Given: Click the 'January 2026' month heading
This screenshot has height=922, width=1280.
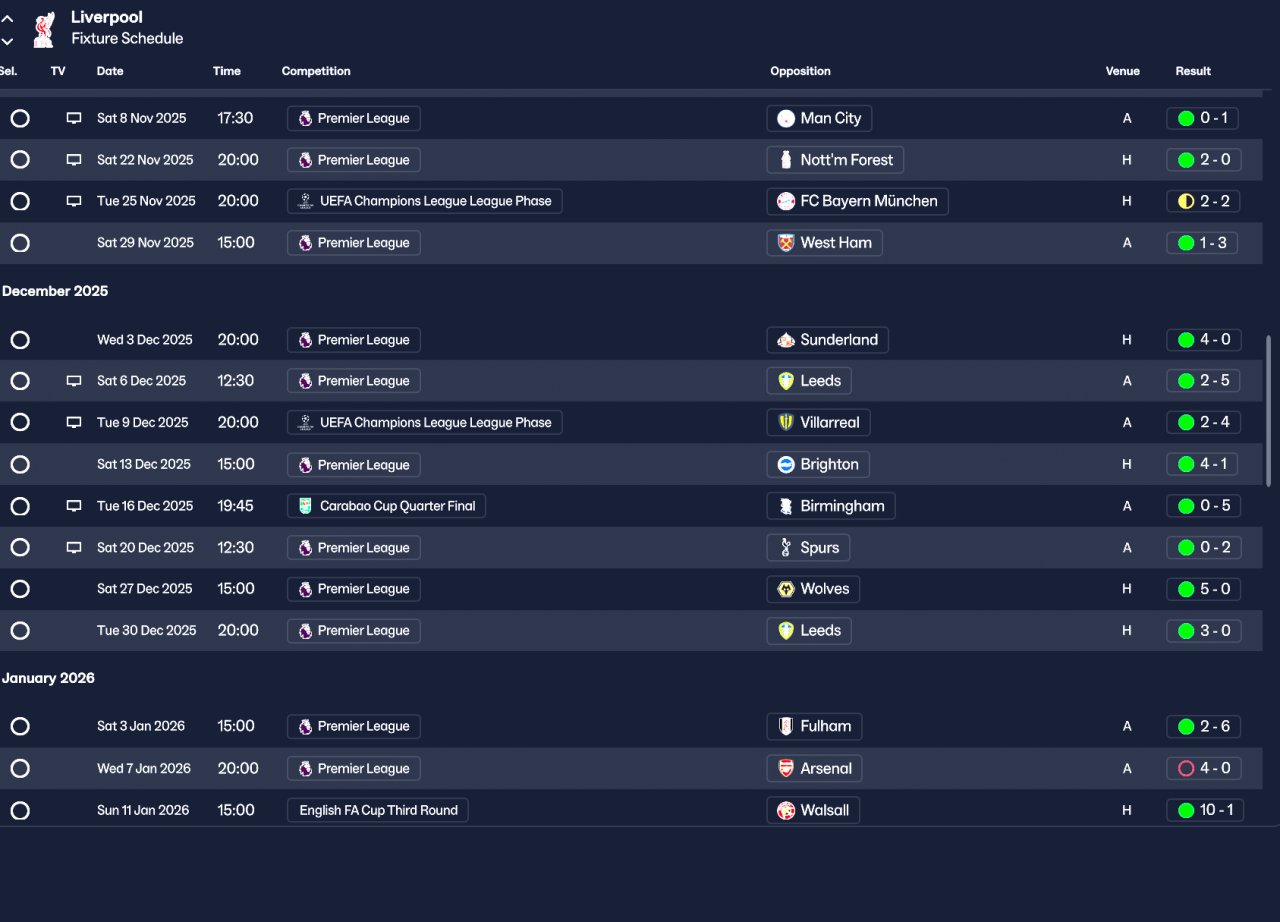Looking at the screenshot, I should pyautogui.click(x=48, y=678).
